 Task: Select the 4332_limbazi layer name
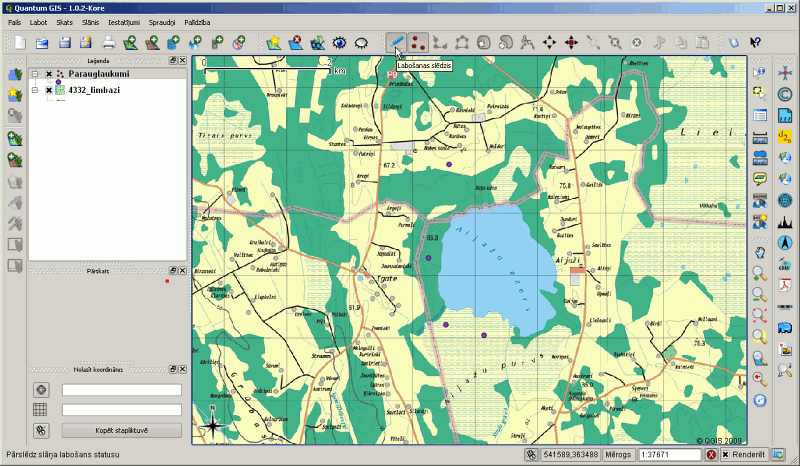click(94, 90)
